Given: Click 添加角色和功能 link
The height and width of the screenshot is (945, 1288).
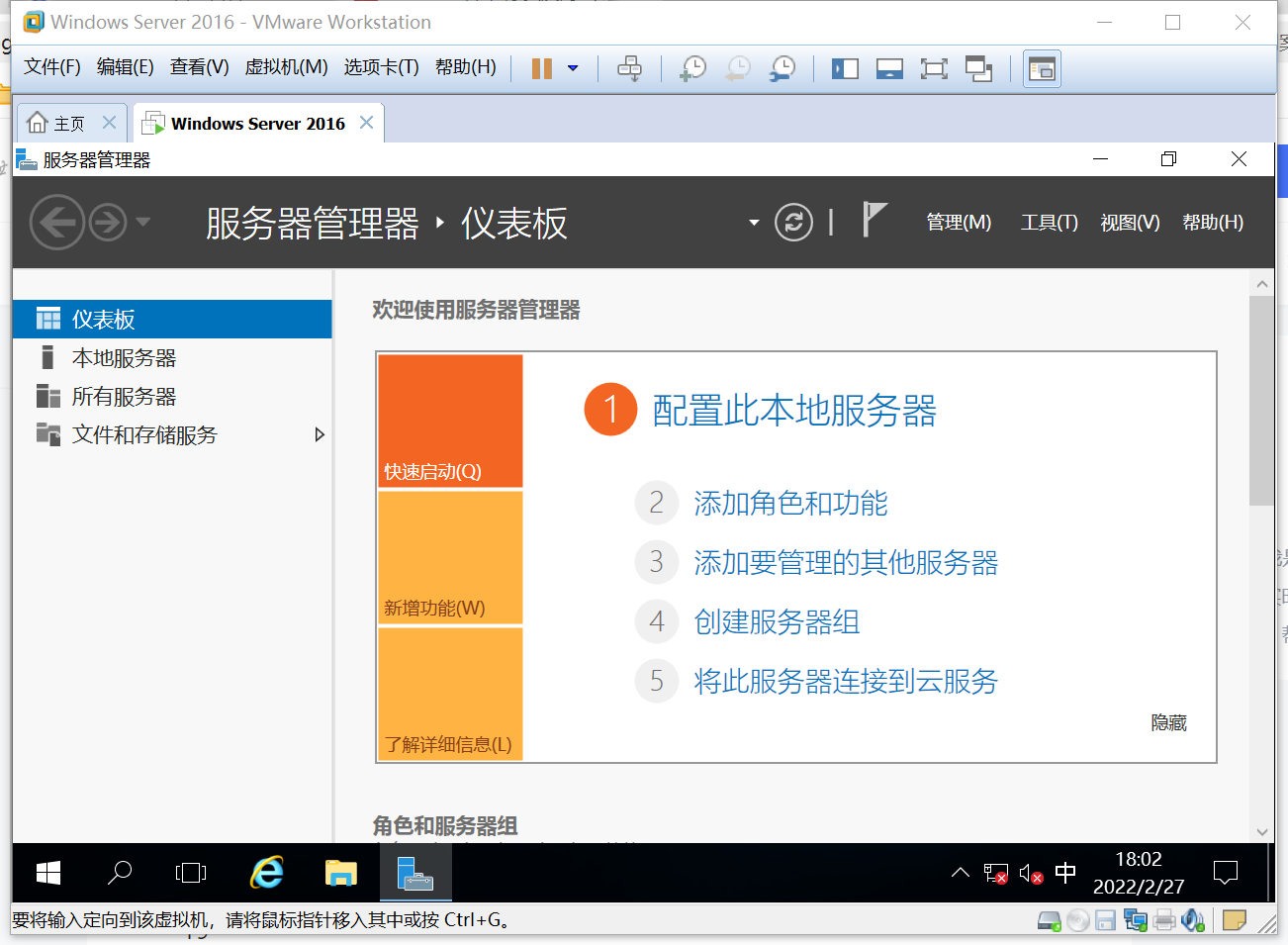Looking at the screenshot, I should 790,503.
